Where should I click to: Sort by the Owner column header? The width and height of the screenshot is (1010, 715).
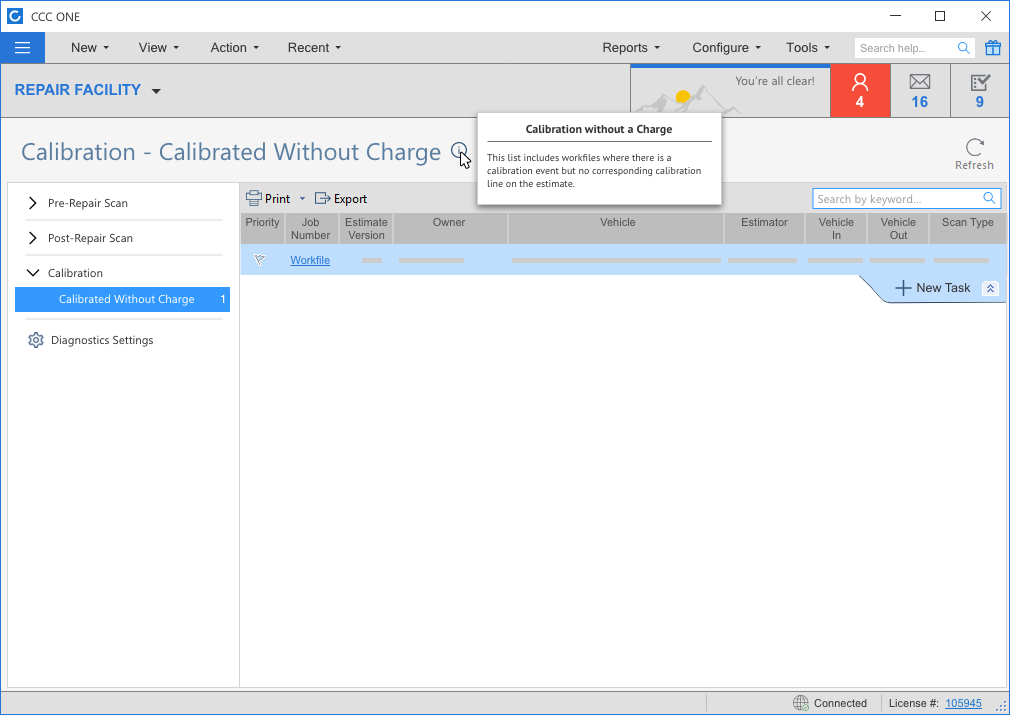point(449,229)
